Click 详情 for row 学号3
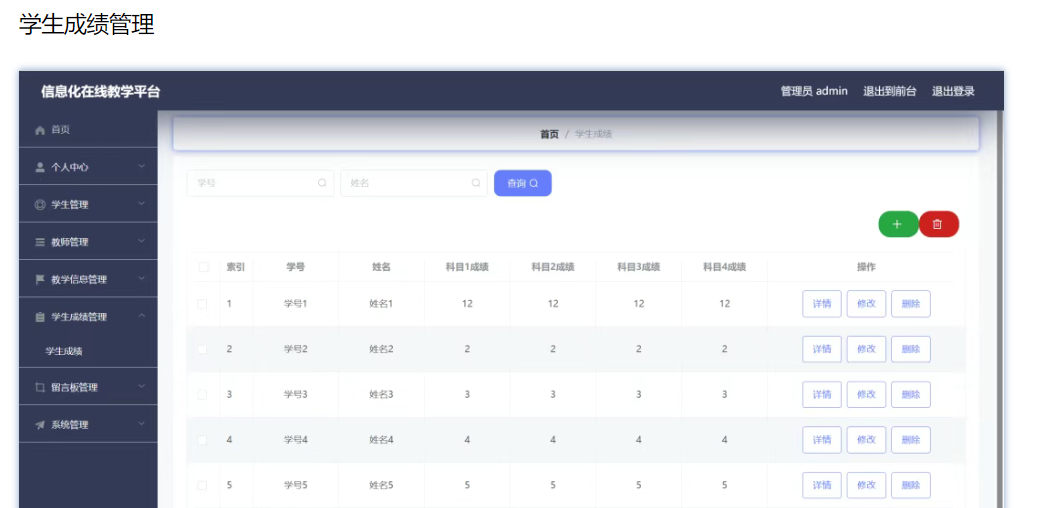 pos(822,395)
